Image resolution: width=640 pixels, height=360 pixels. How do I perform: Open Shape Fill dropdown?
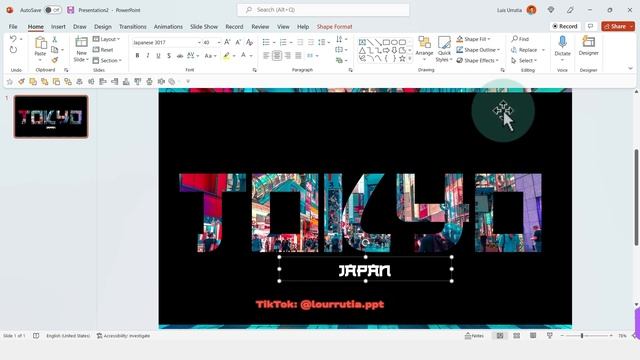(x=473, y=39)
